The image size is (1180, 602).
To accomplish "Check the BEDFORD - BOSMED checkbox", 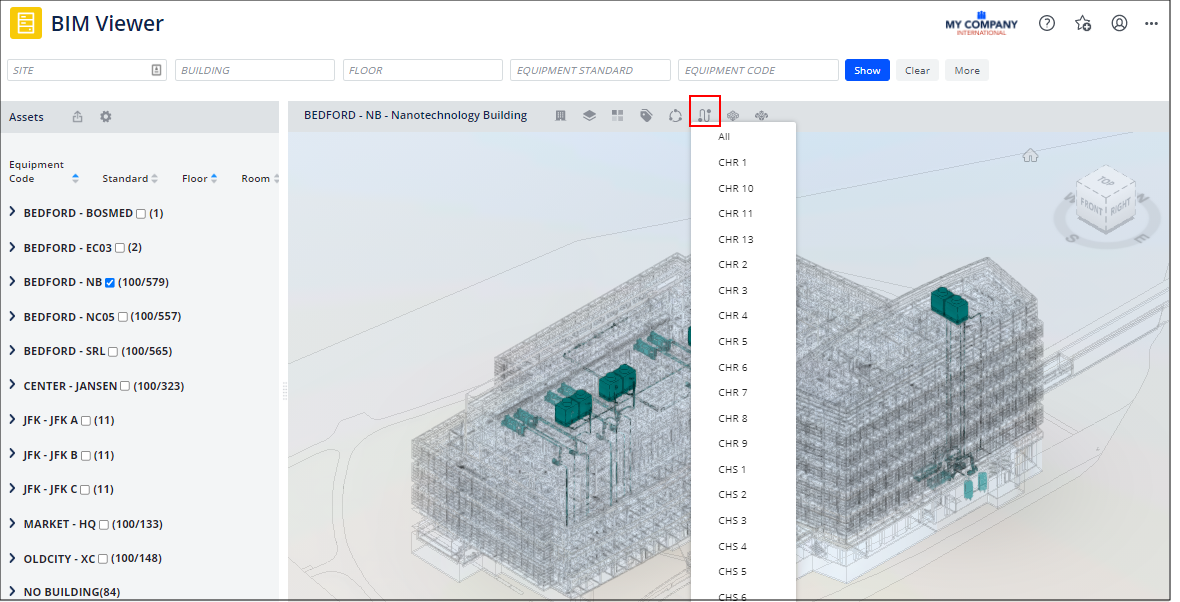I will coord(141,214).
